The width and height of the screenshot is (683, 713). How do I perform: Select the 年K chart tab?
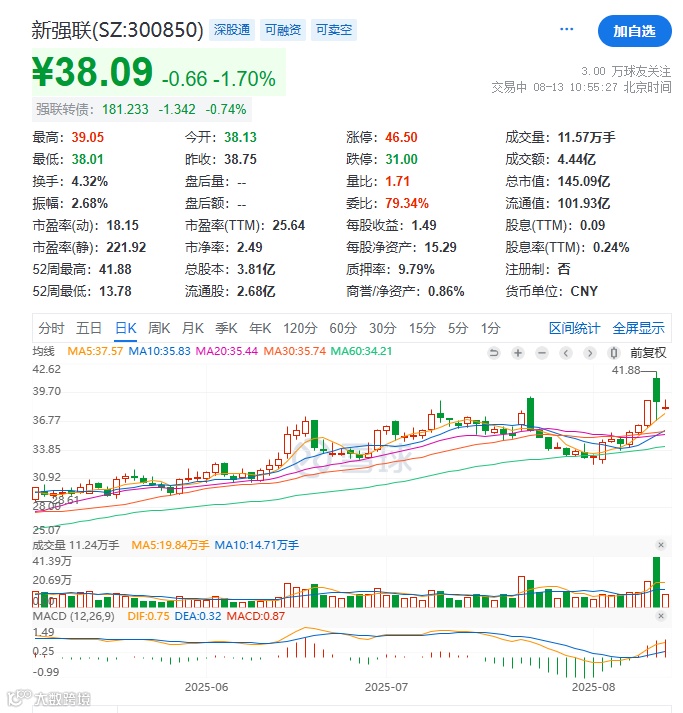click(x=260, y=328)
